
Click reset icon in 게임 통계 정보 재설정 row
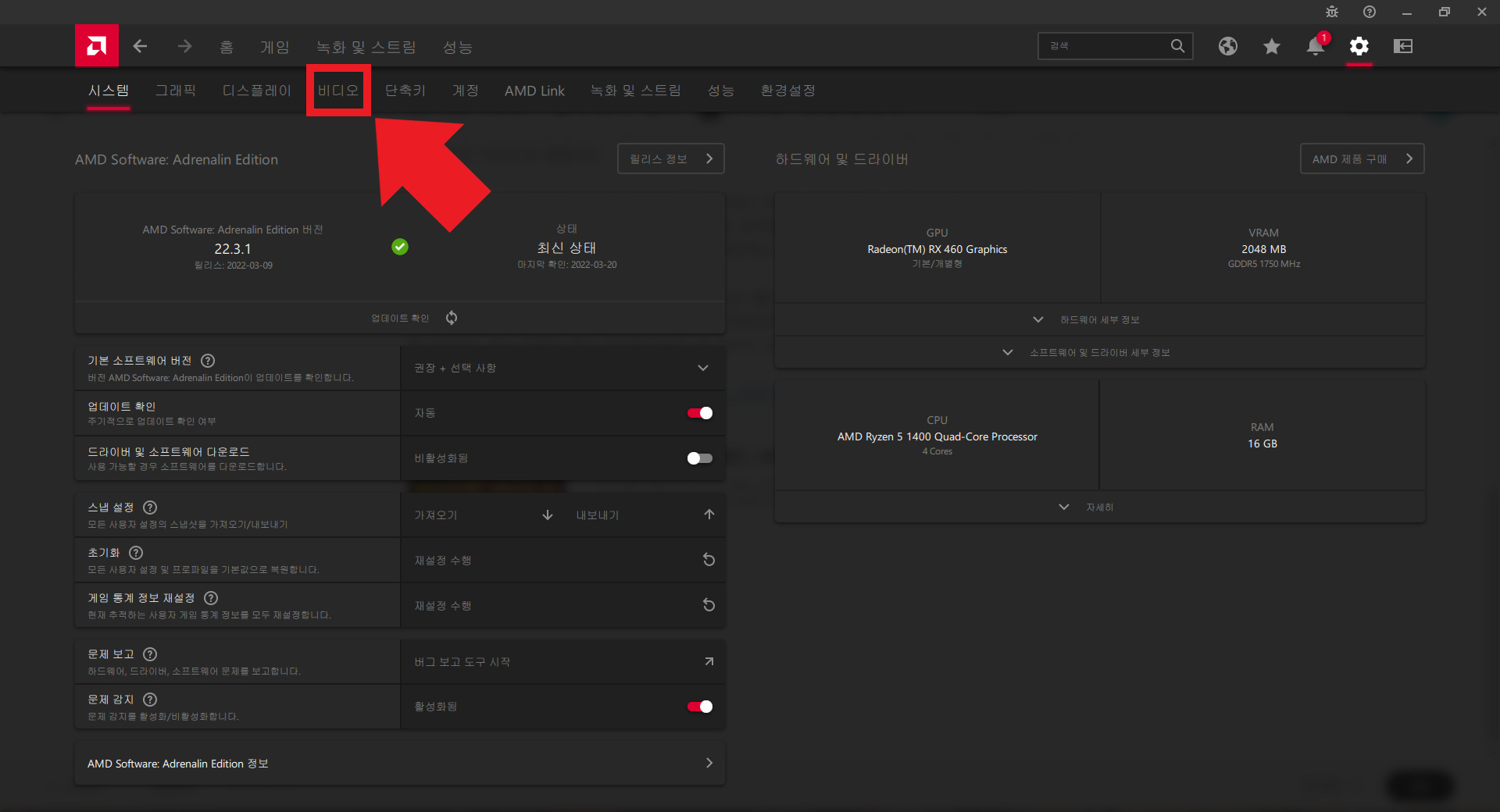709,605
